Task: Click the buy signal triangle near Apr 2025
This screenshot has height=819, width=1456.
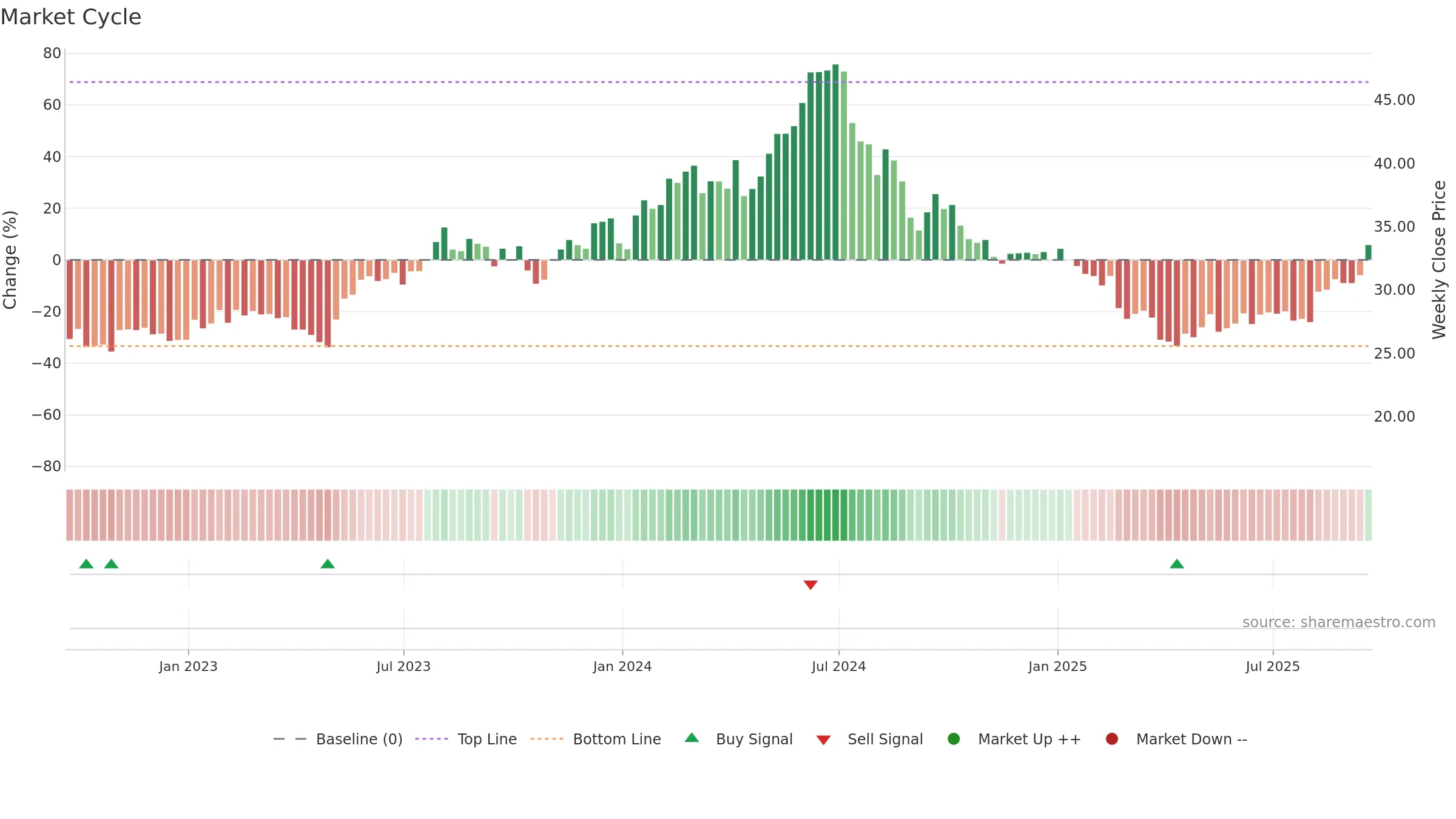Action: pos(1177,564)
